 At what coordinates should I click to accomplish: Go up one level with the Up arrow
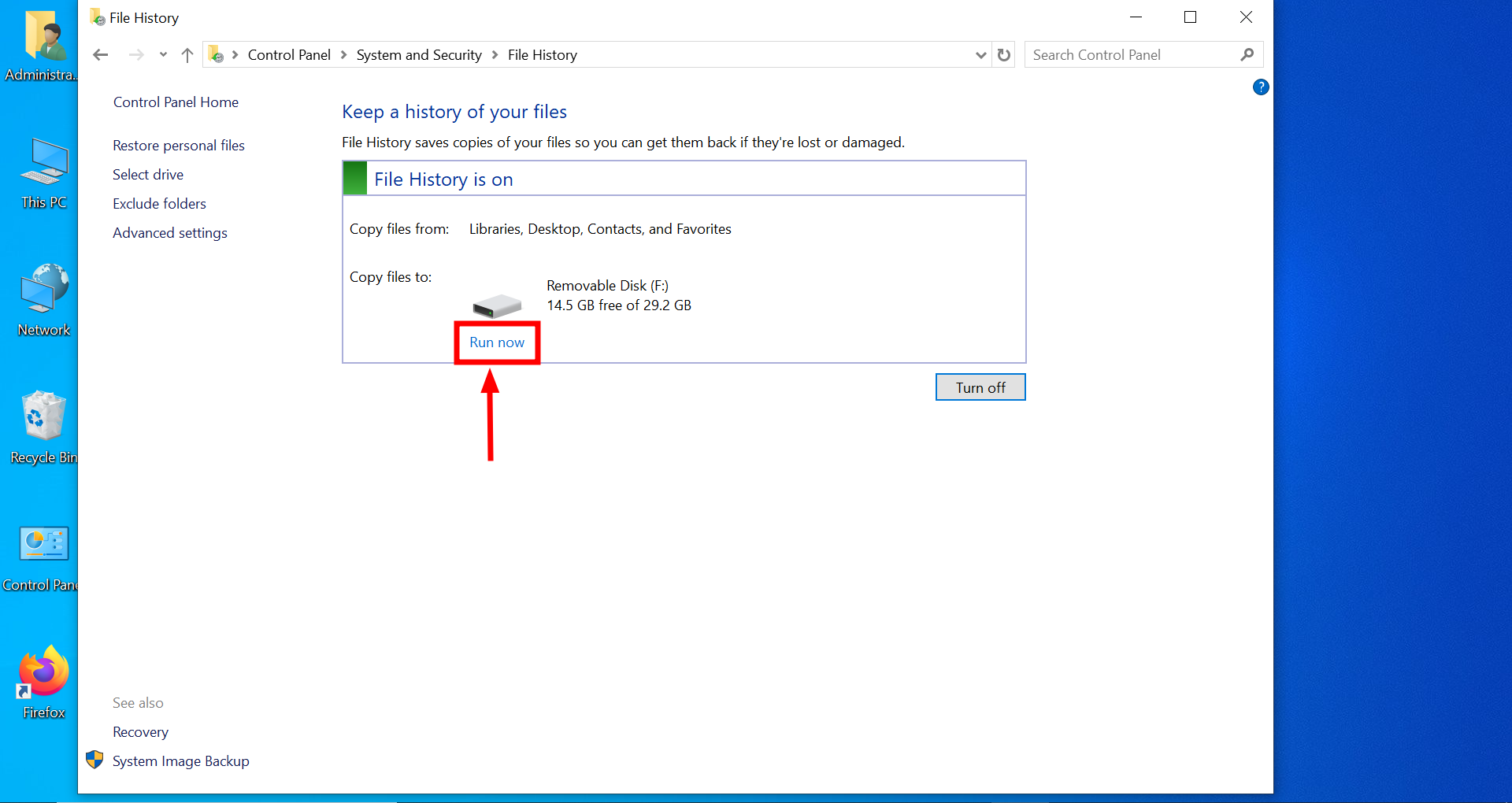[x=187, y=55]
